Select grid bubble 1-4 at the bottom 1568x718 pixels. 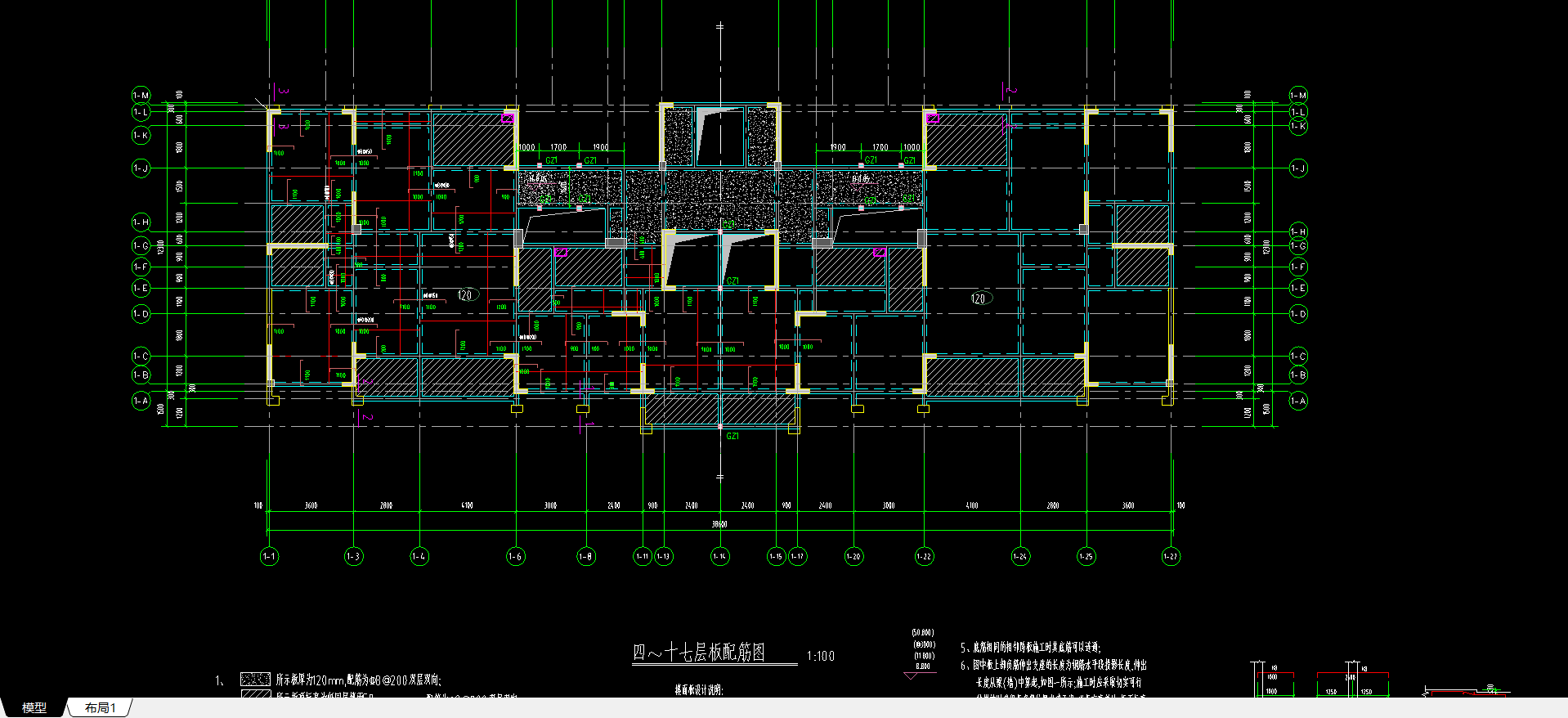419,557
